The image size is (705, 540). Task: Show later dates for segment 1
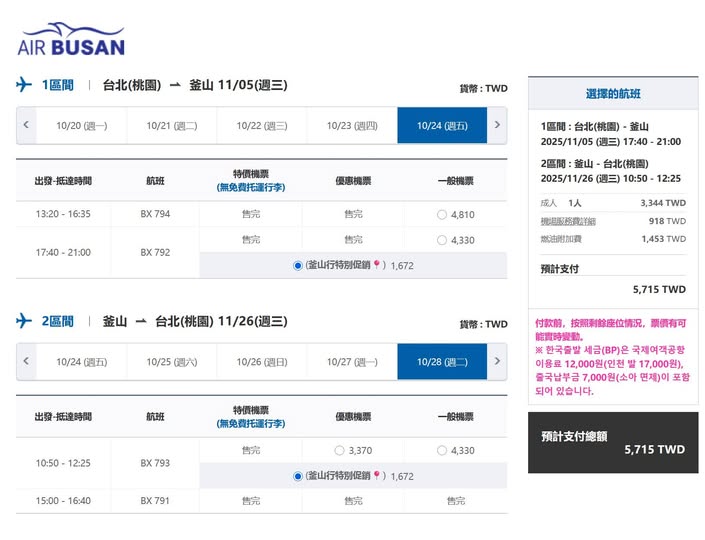tap(497, 126)
